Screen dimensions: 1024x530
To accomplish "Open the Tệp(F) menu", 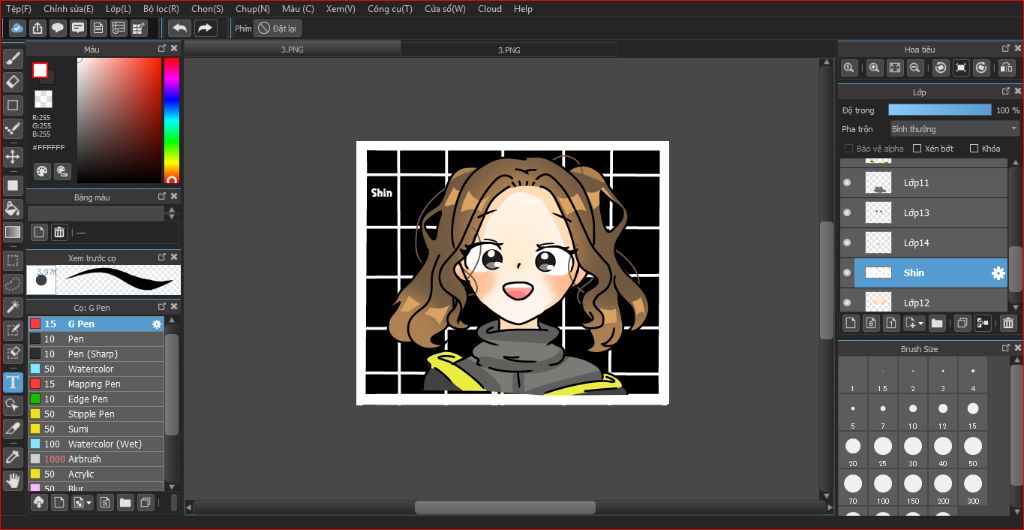I will click(18, 9).
